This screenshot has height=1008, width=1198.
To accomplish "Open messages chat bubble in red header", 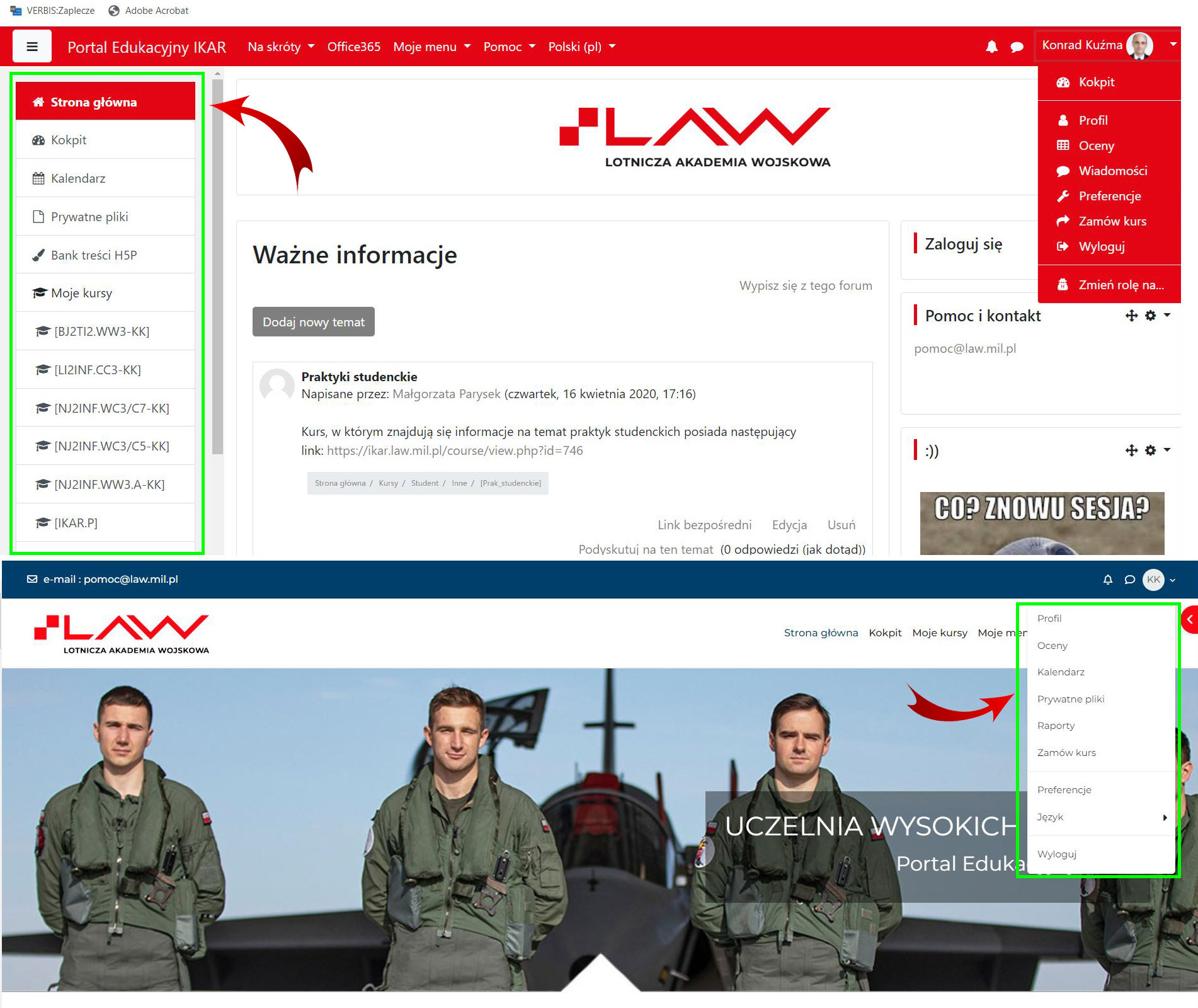I will [x=1017, y=47].
